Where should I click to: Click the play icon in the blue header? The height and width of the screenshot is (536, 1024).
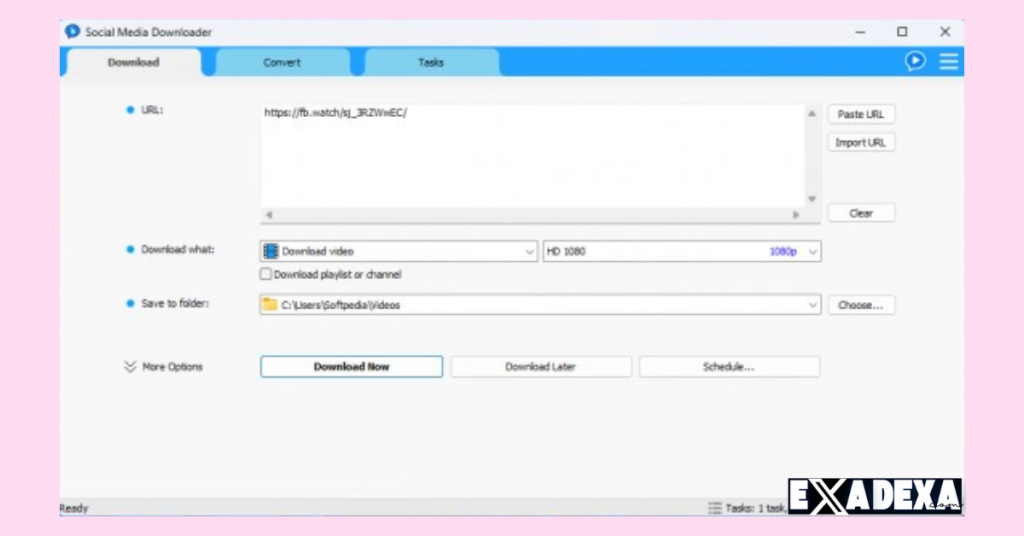[x=915, y=61]
